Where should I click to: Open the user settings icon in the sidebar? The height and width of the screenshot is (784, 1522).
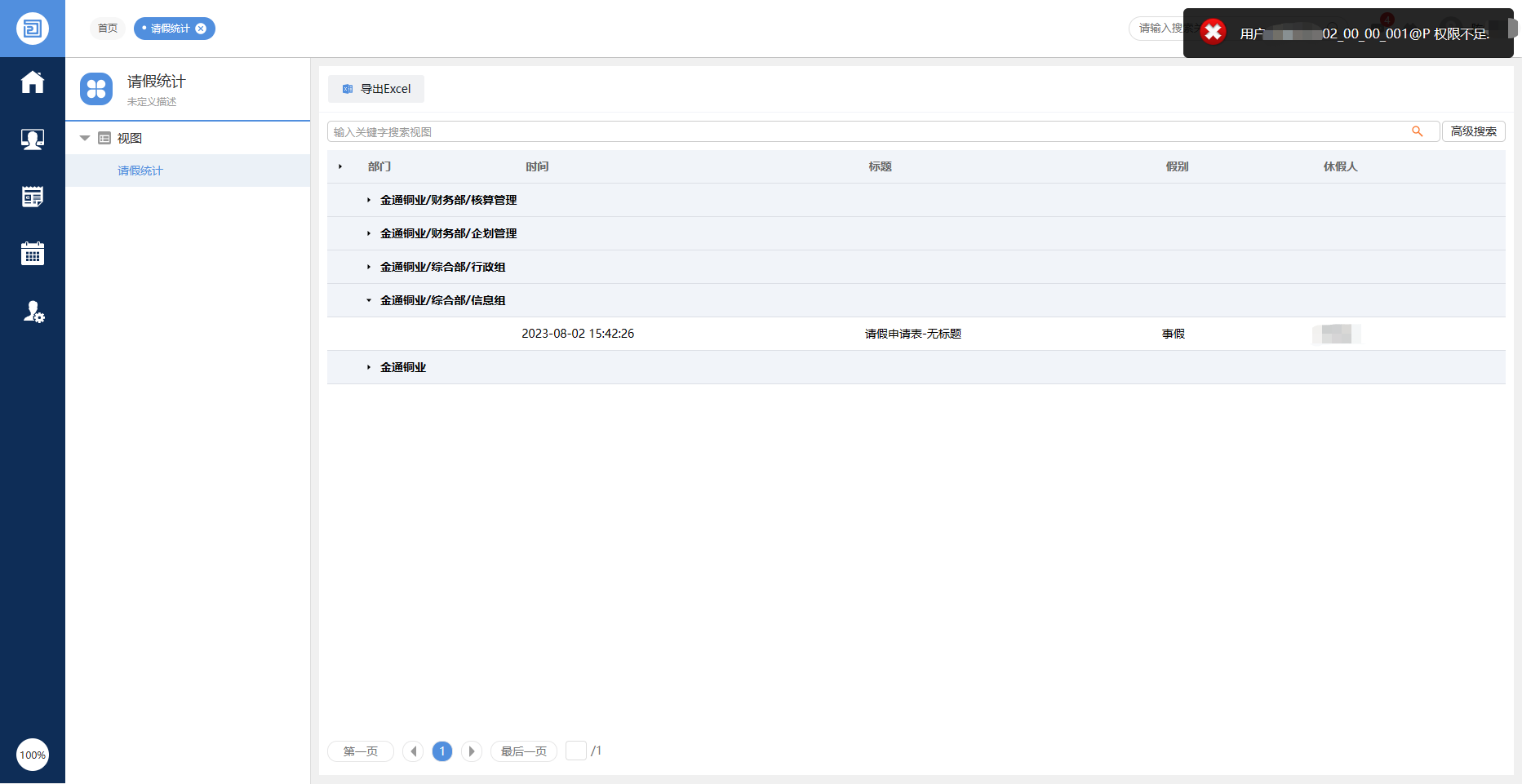click(33, 312)
